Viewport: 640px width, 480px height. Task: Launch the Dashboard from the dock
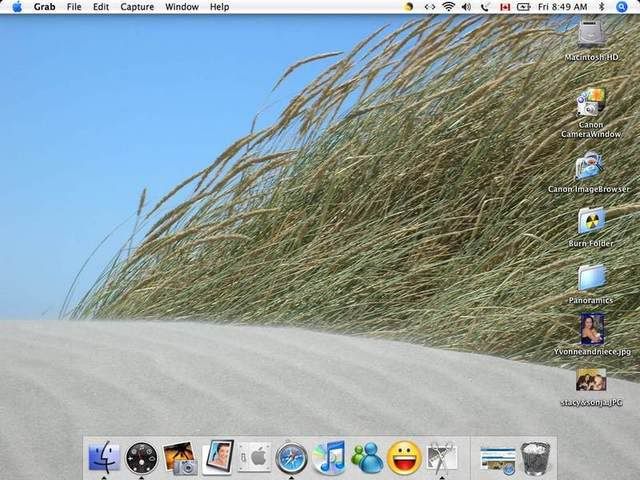pos(141,457)
